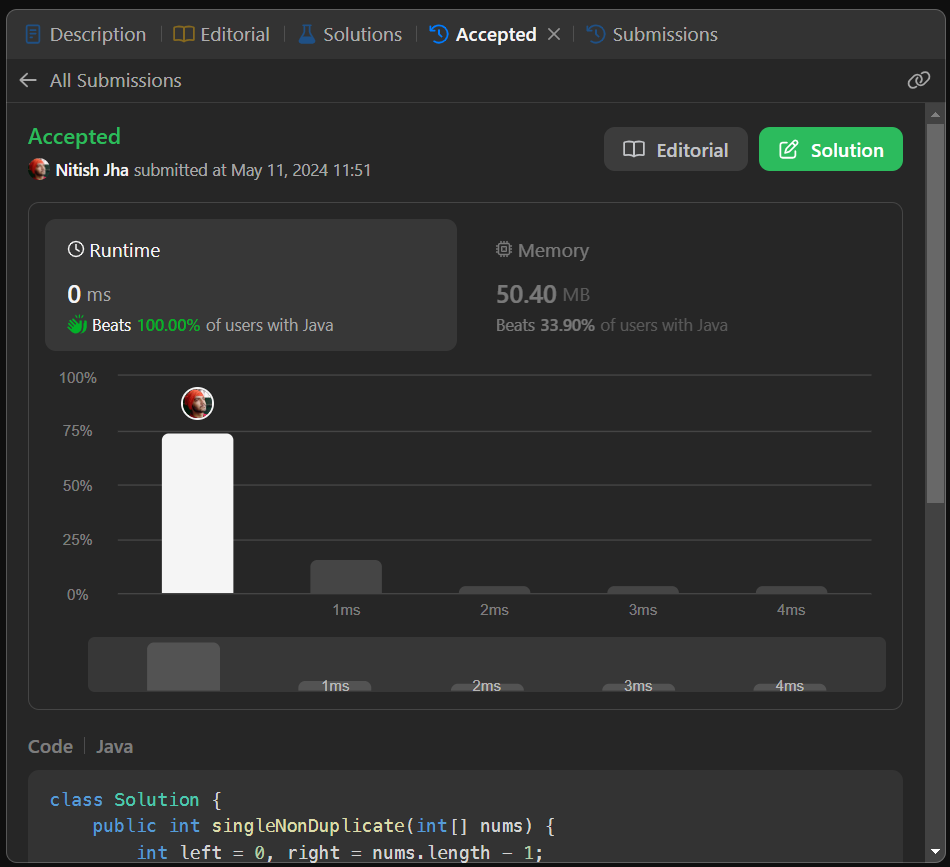Click the green Solution button
950x867 pixels.
point(831,149)
